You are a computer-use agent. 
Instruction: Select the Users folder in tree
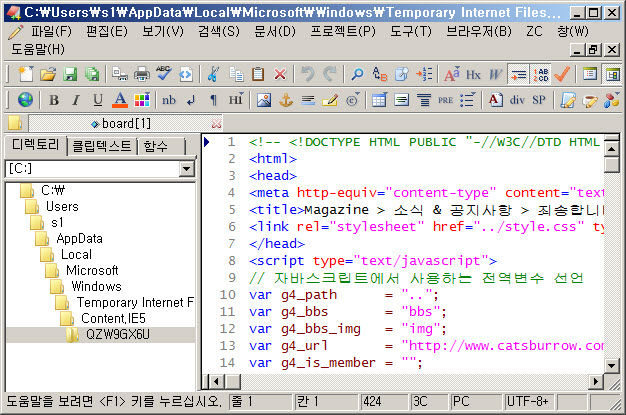pos(62,207)
